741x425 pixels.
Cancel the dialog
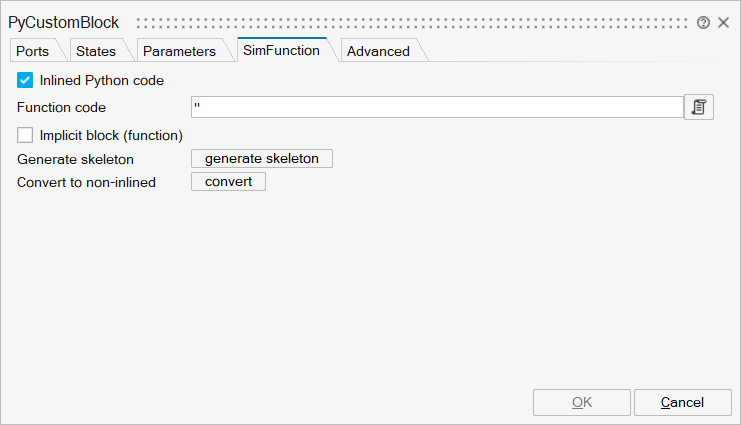682,402
